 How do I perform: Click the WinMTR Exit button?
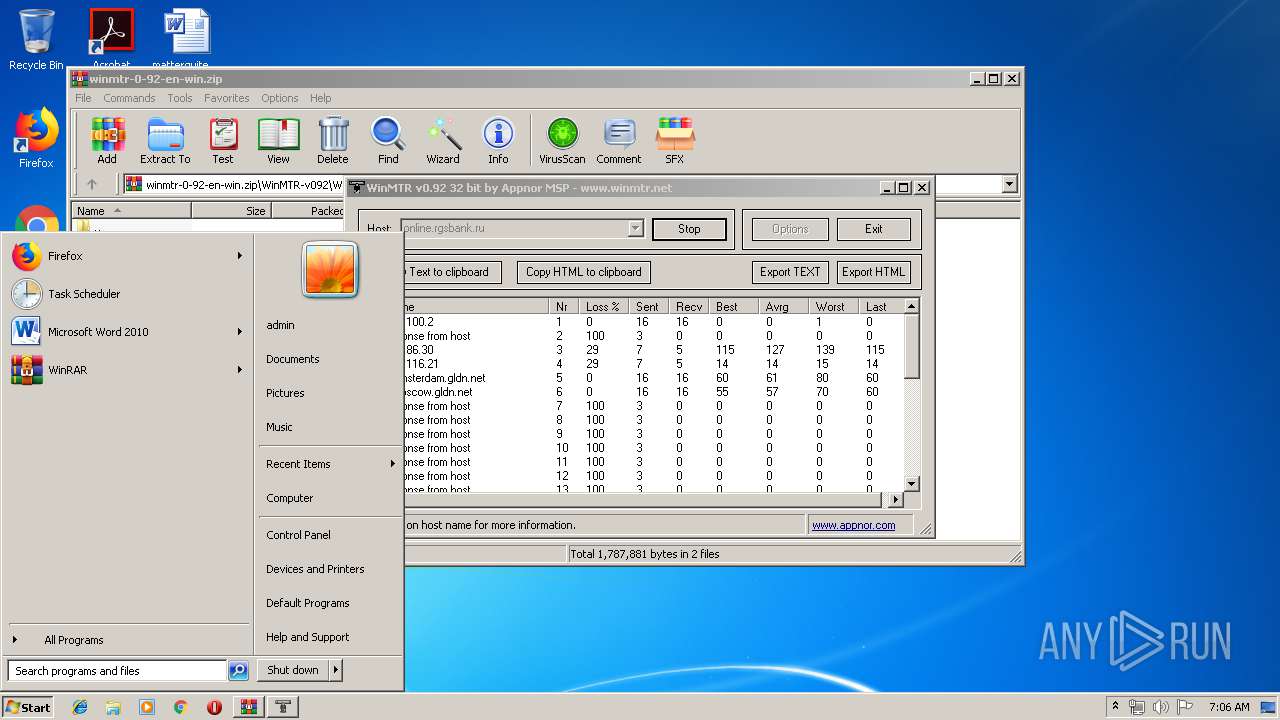pos(874,229)
